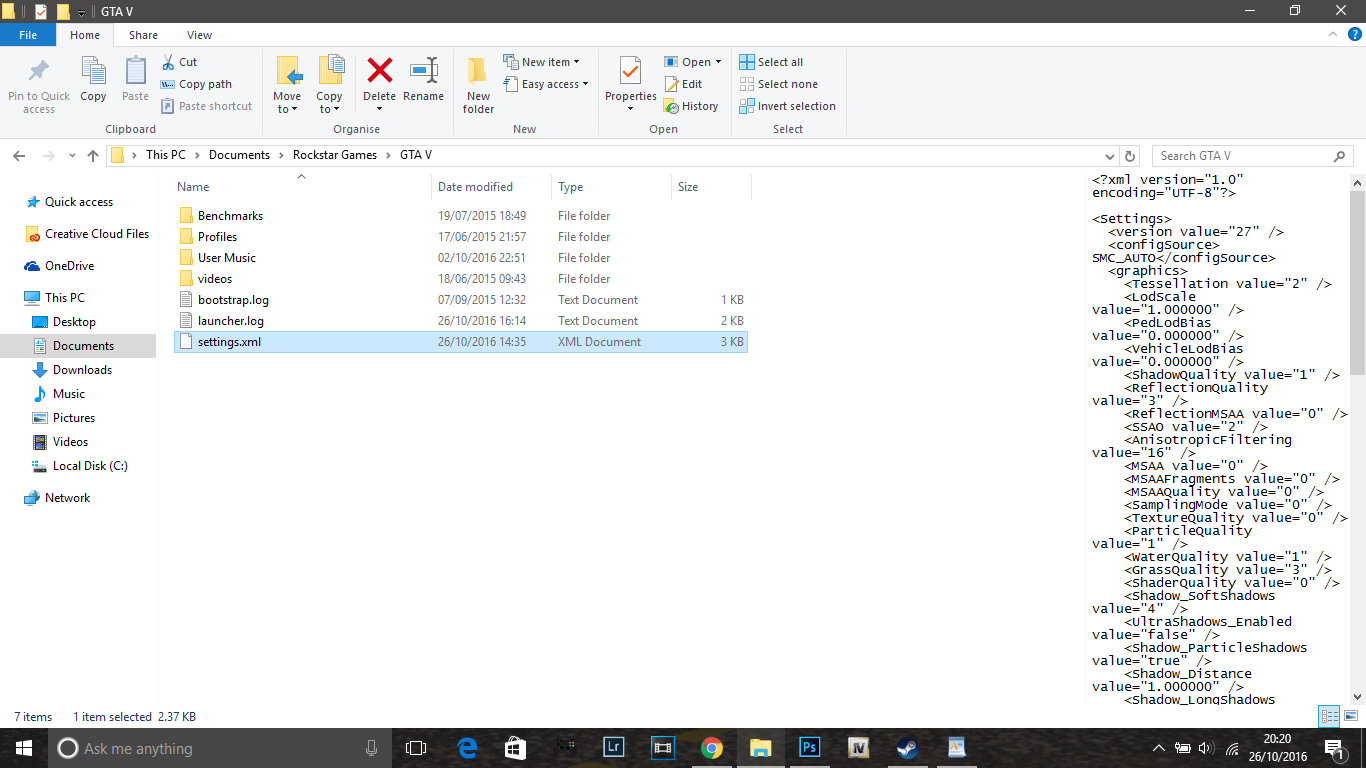Go up one level to Rockstar Games
The width and height of the screenshot is (1366, 768).
coord(93,156)
